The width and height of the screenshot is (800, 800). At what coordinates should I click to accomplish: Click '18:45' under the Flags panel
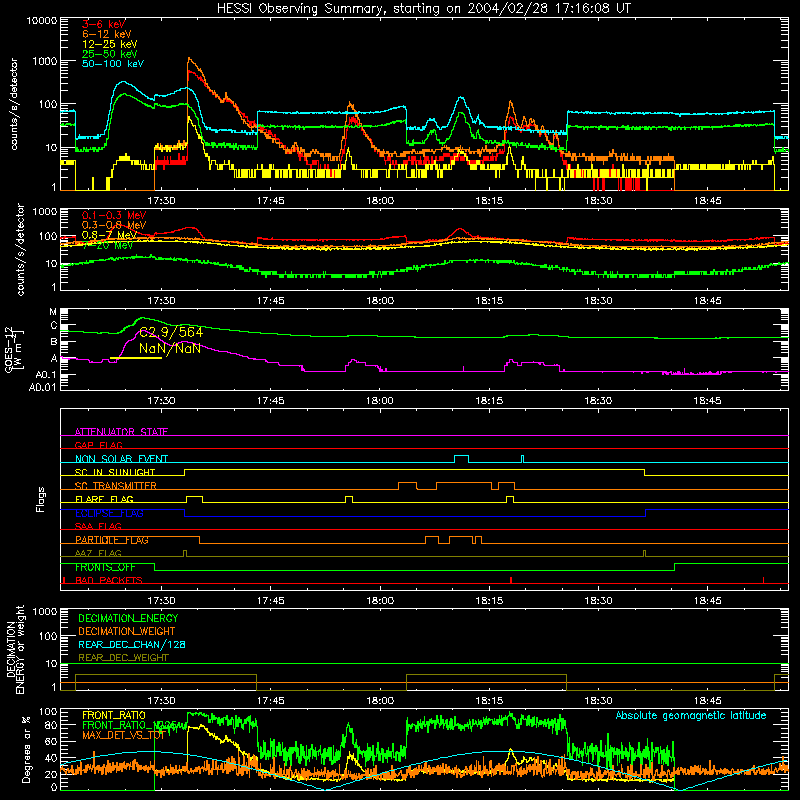coord(707,601)
